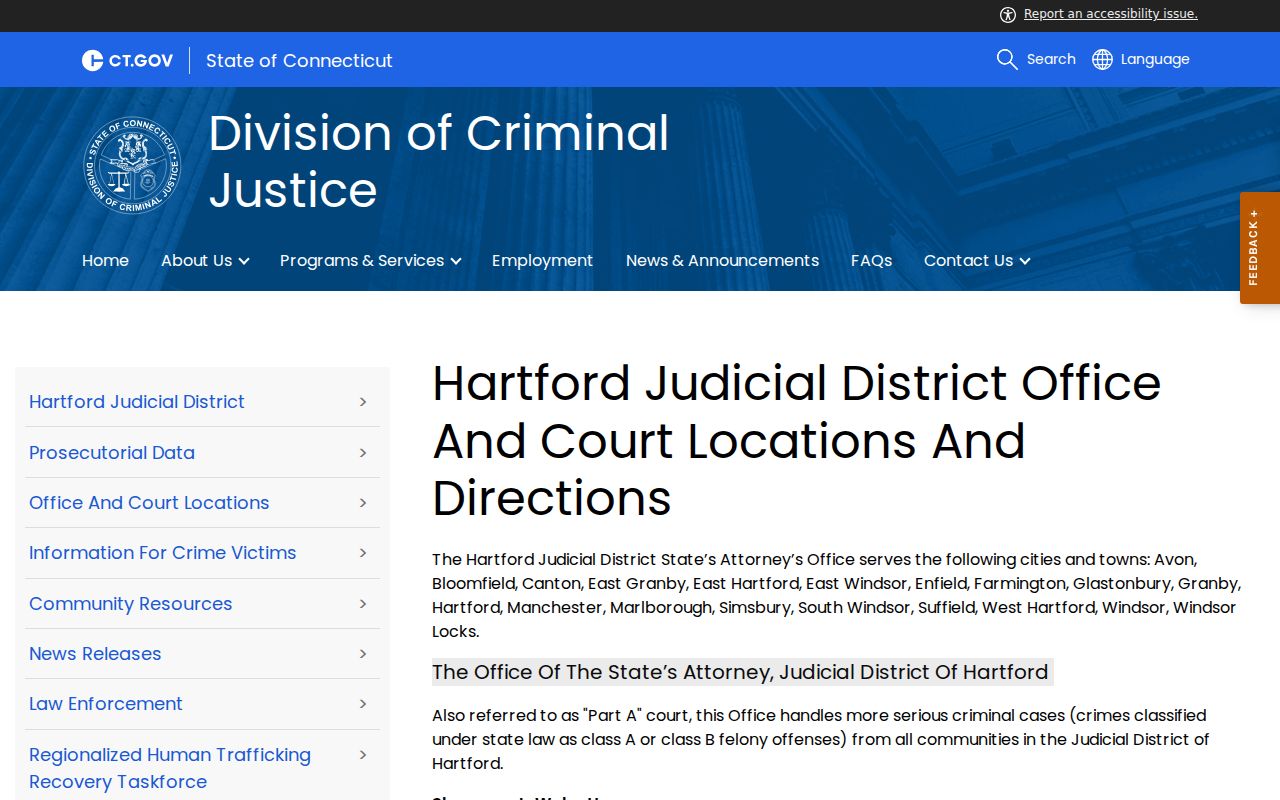Expand the Prosecutorial Data chevron
Screen dimensions: 1280x800
(363, 453)
